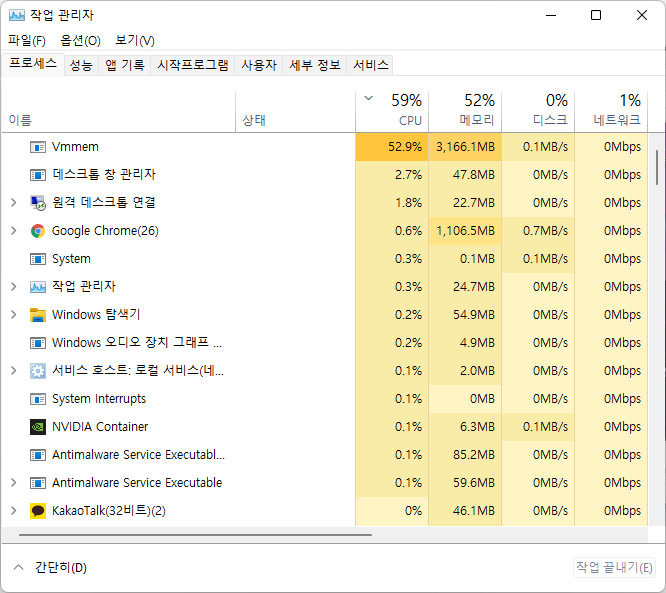Click the 작업 관리자 process row icon

(x=38, y=287)
